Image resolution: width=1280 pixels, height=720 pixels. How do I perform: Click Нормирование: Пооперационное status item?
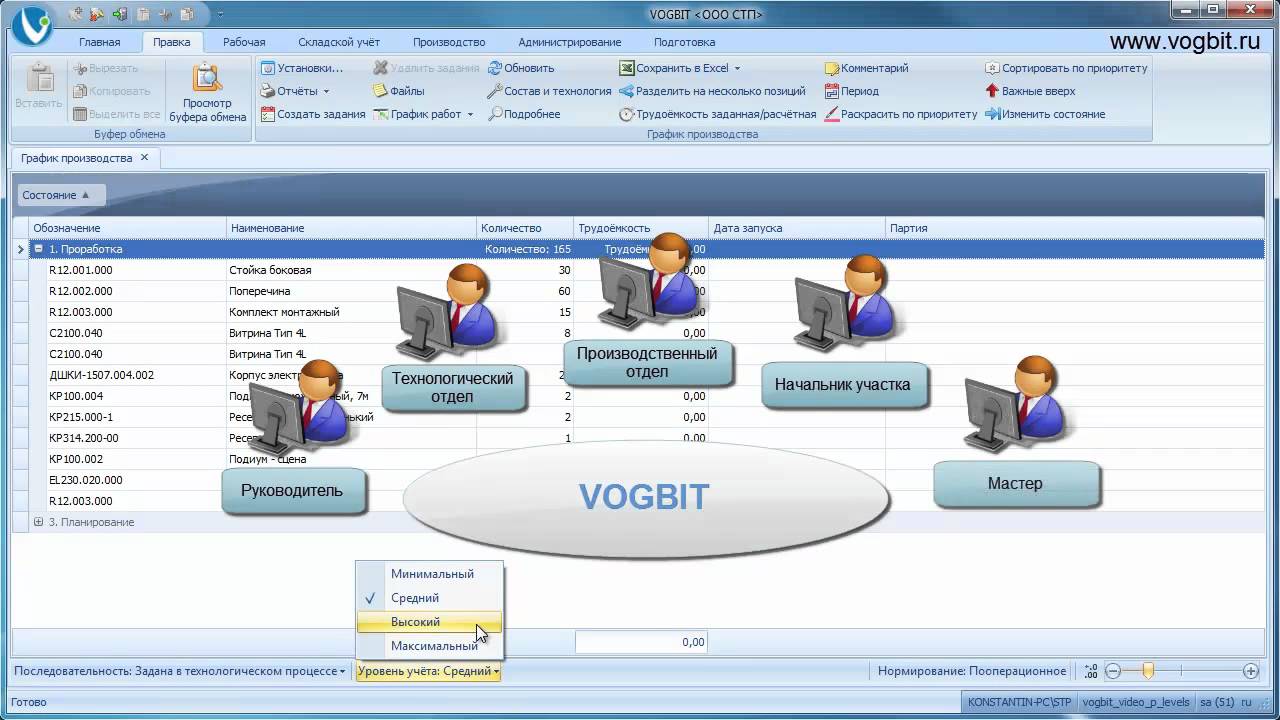point(972,672)
